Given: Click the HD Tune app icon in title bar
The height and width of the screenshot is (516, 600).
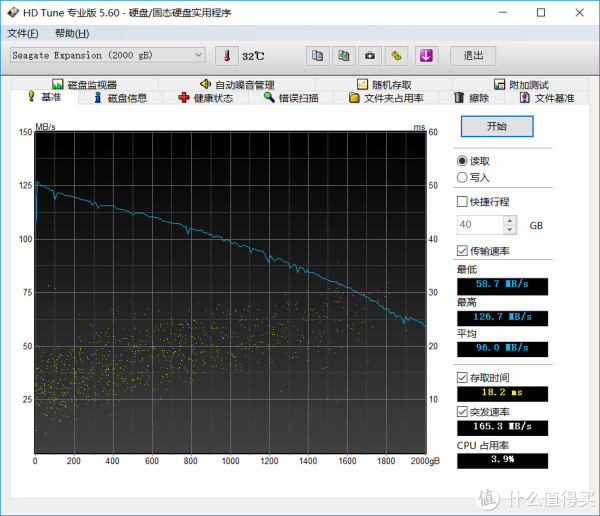Looking at the screenshot, I should click(14, 13).
